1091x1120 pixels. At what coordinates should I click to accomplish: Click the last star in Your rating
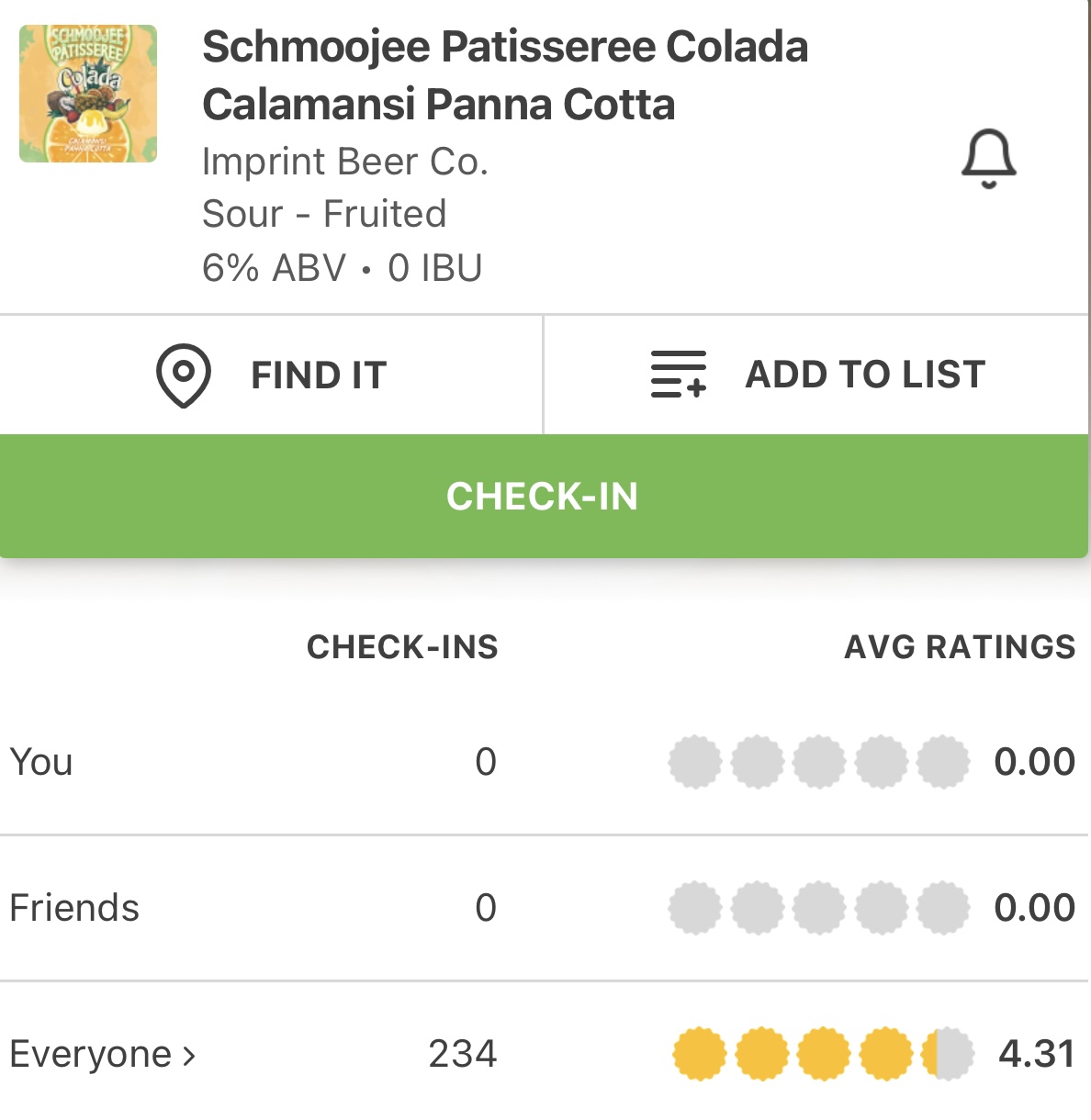click(x=943, y=762)
